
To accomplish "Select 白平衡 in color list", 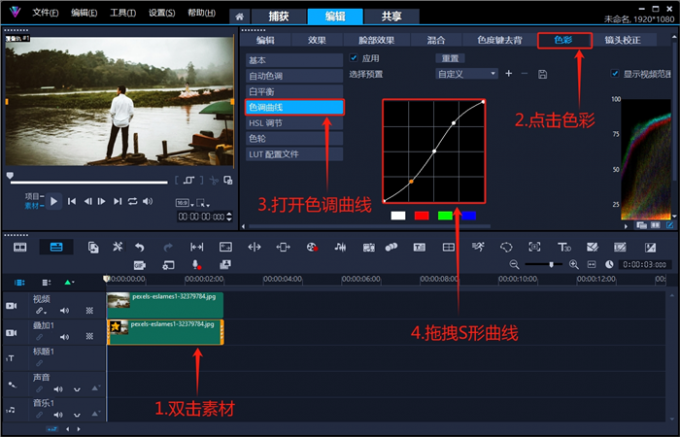I will click(x=294, y=91).
